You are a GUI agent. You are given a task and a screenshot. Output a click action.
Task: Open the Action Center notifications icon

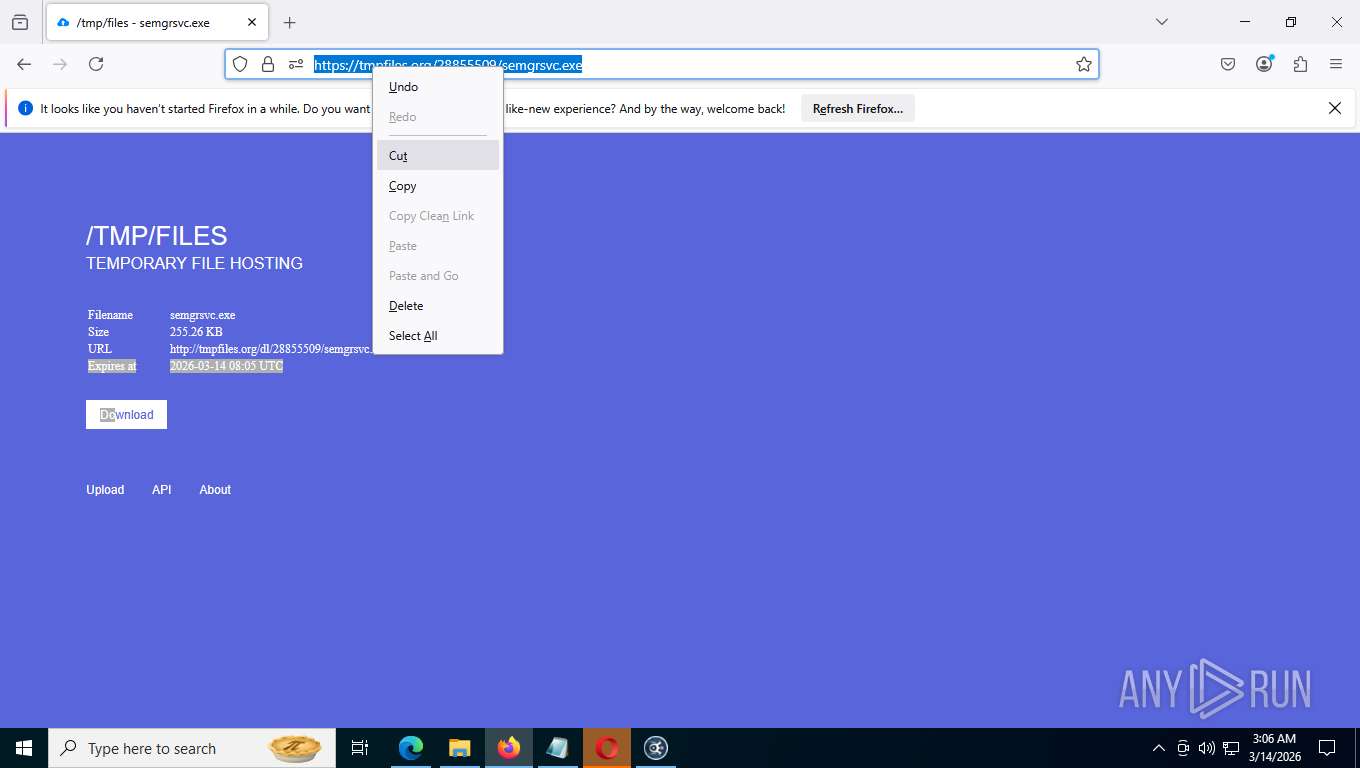[1327, 748]
